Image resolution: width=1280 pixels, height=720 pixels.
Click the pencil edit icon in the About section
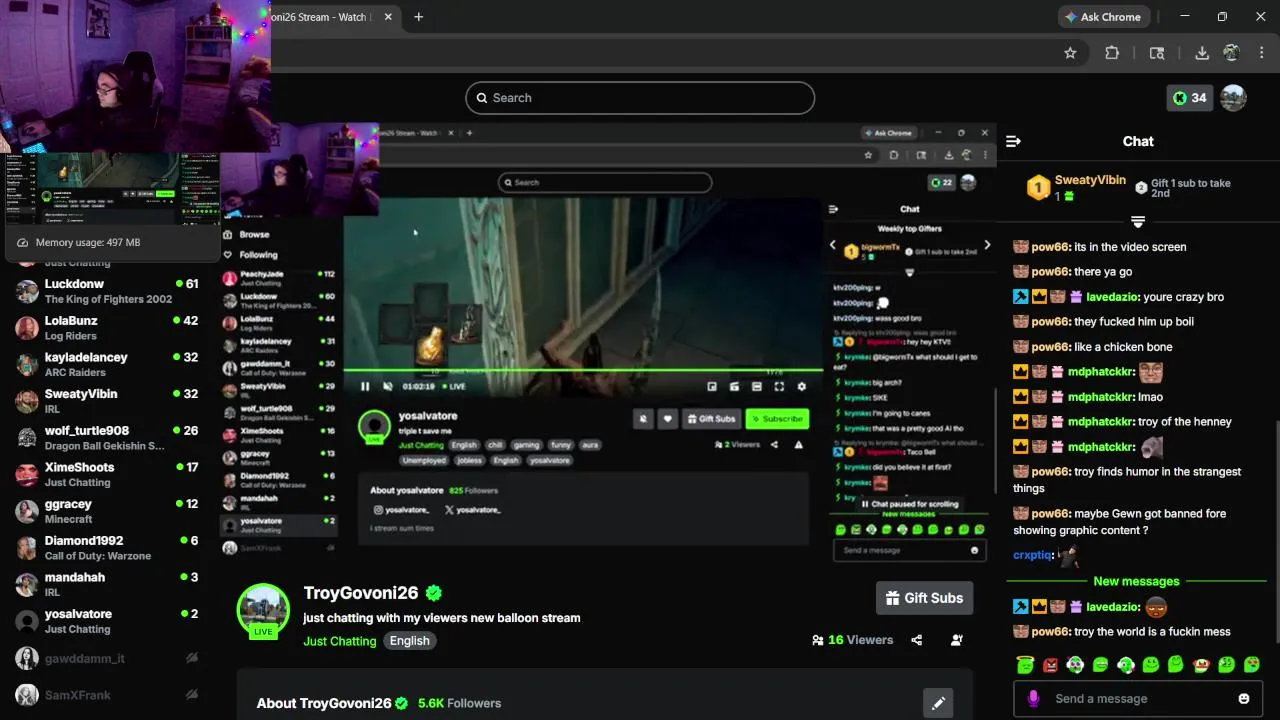[x=938, y=703]
